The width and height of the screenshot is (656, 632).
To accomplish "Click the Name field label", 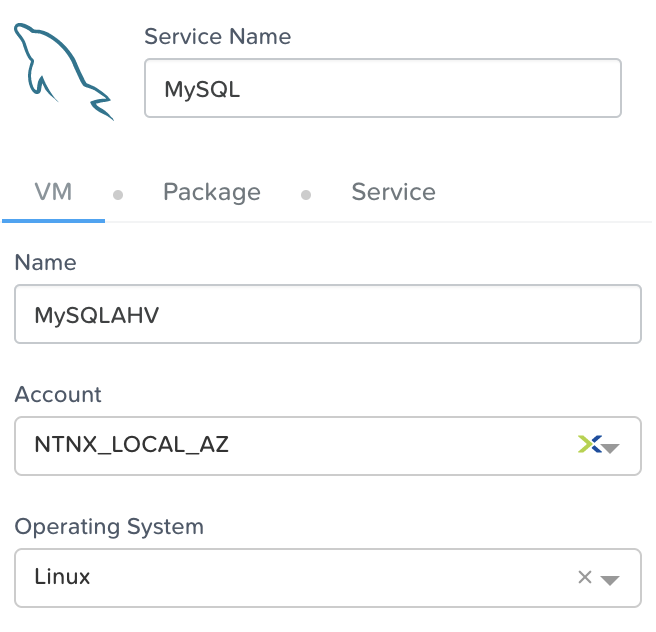I will click(45, 262).
